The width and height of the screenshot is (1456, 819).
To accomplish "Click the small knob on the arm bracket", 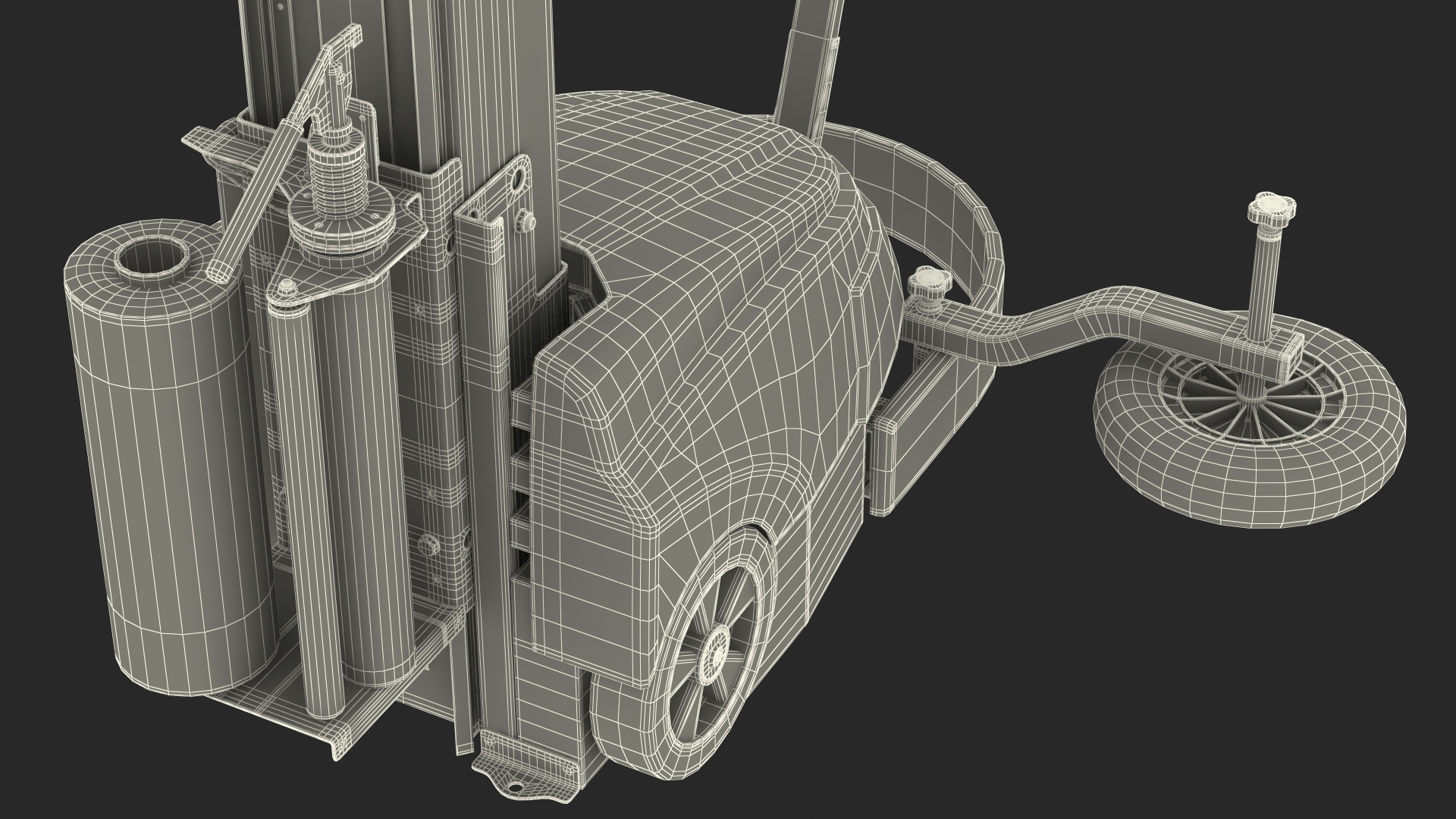I will tap(929, 284).
